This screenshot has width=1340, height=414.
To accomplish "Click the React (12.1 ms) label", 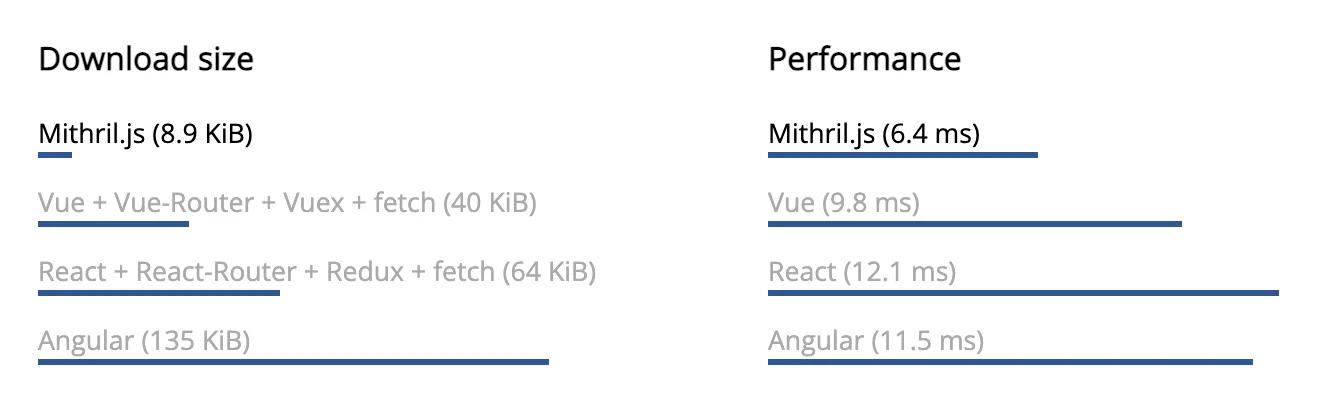I will click(862, 272).
